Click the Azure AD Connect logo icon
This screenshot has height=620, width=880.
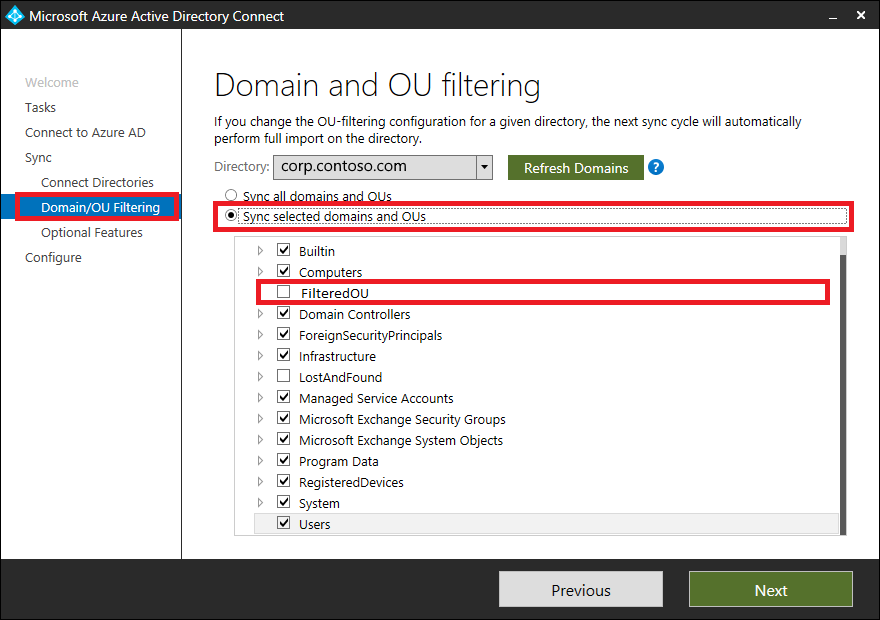(14, 16)
